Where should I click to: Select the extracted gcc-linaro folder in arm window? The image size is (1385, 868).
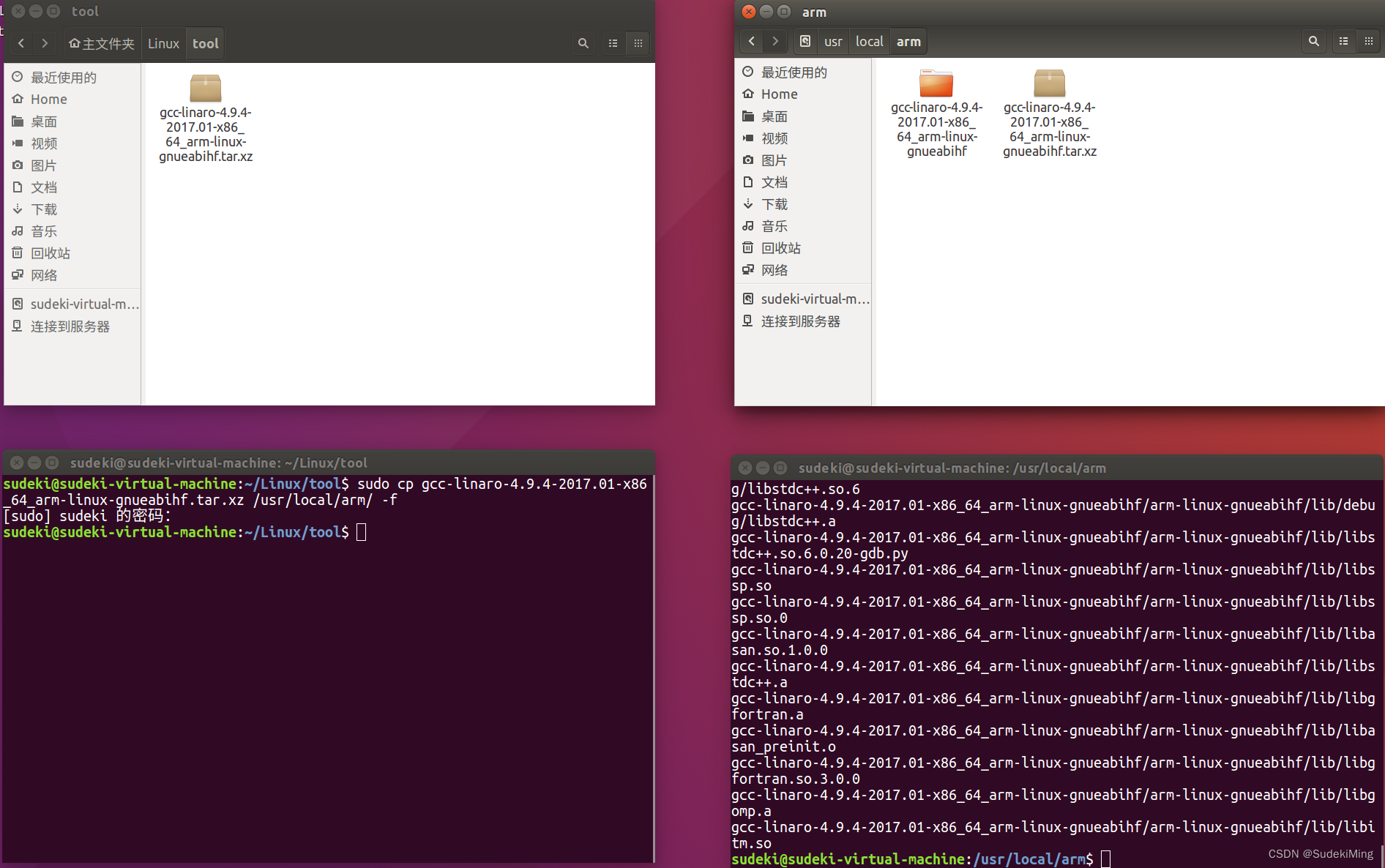(936, 113)
